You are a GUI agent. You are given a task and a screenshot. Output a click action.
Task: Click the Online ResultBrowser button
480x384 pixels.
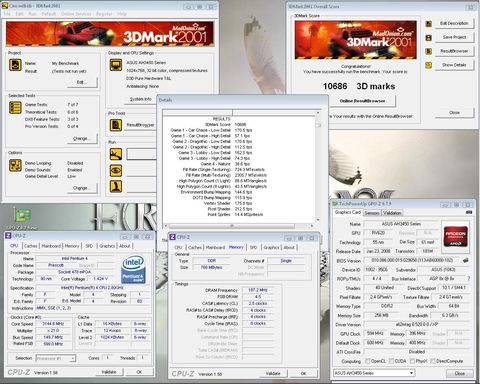pyautogui.click(x=362, y=101)
